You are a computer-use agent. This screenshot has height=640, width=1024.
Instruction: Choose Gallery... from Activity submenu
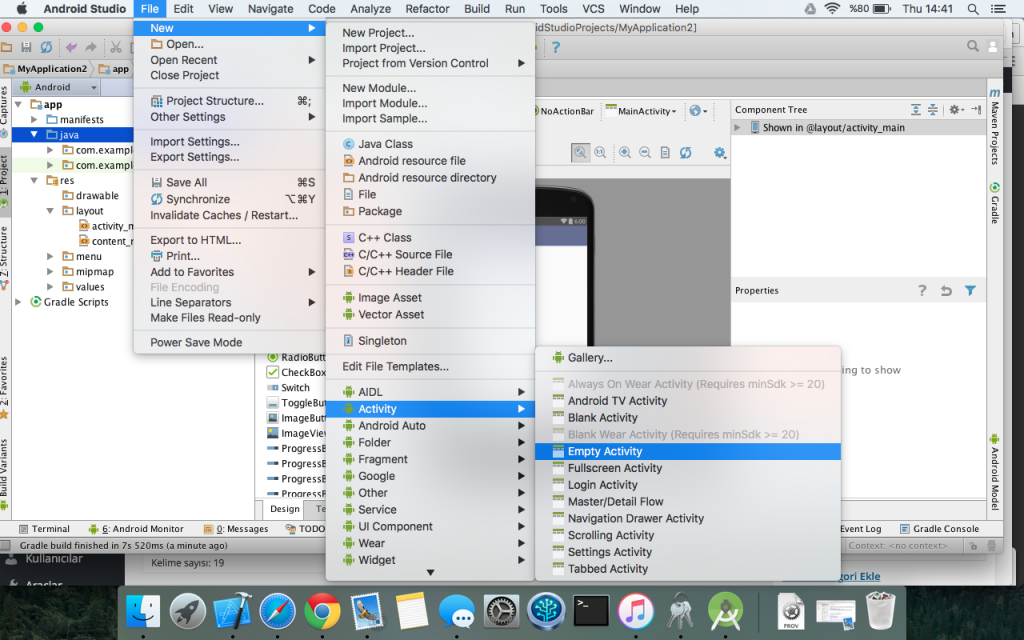688,357
